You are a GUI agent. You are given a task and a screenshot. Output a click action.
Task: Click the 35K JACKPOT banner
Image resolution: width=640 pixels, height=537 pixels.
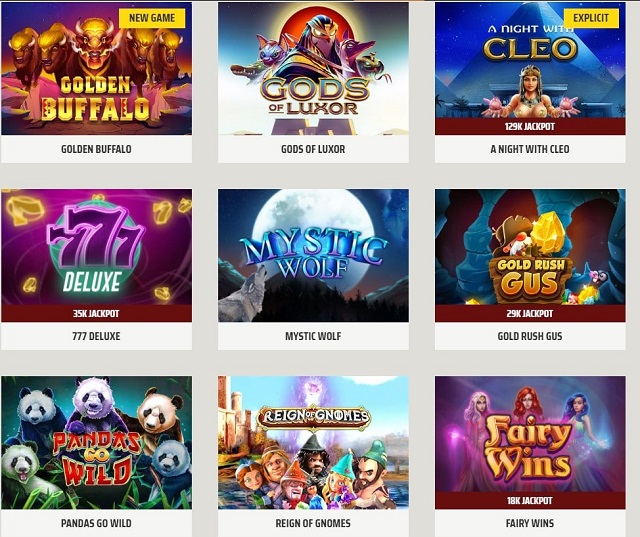tap(96, 313)
